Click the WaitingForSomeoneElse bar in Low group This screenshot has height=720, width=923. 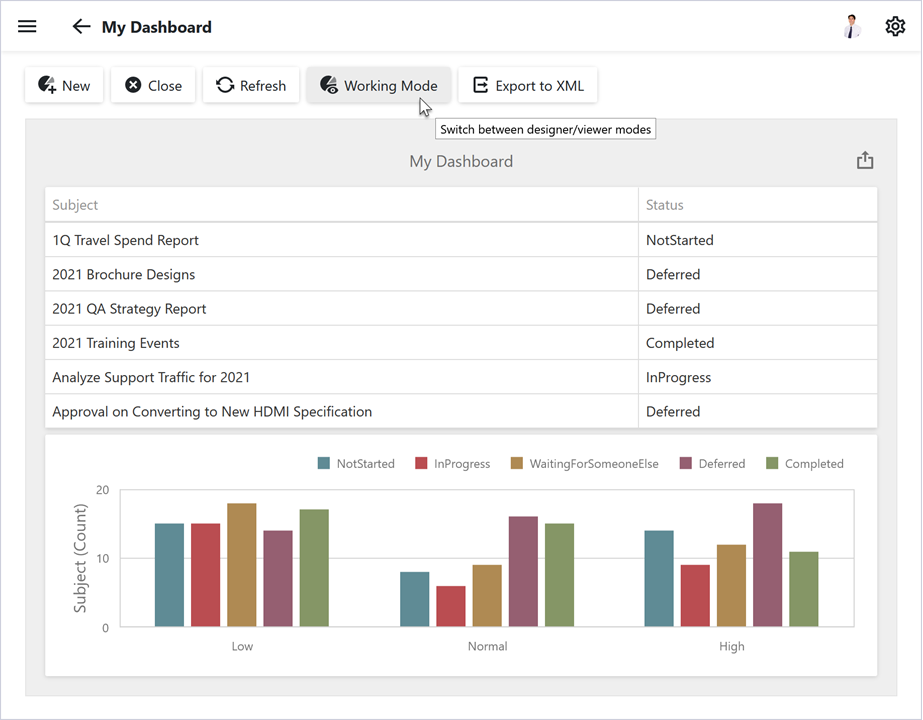tap(242, 565)
